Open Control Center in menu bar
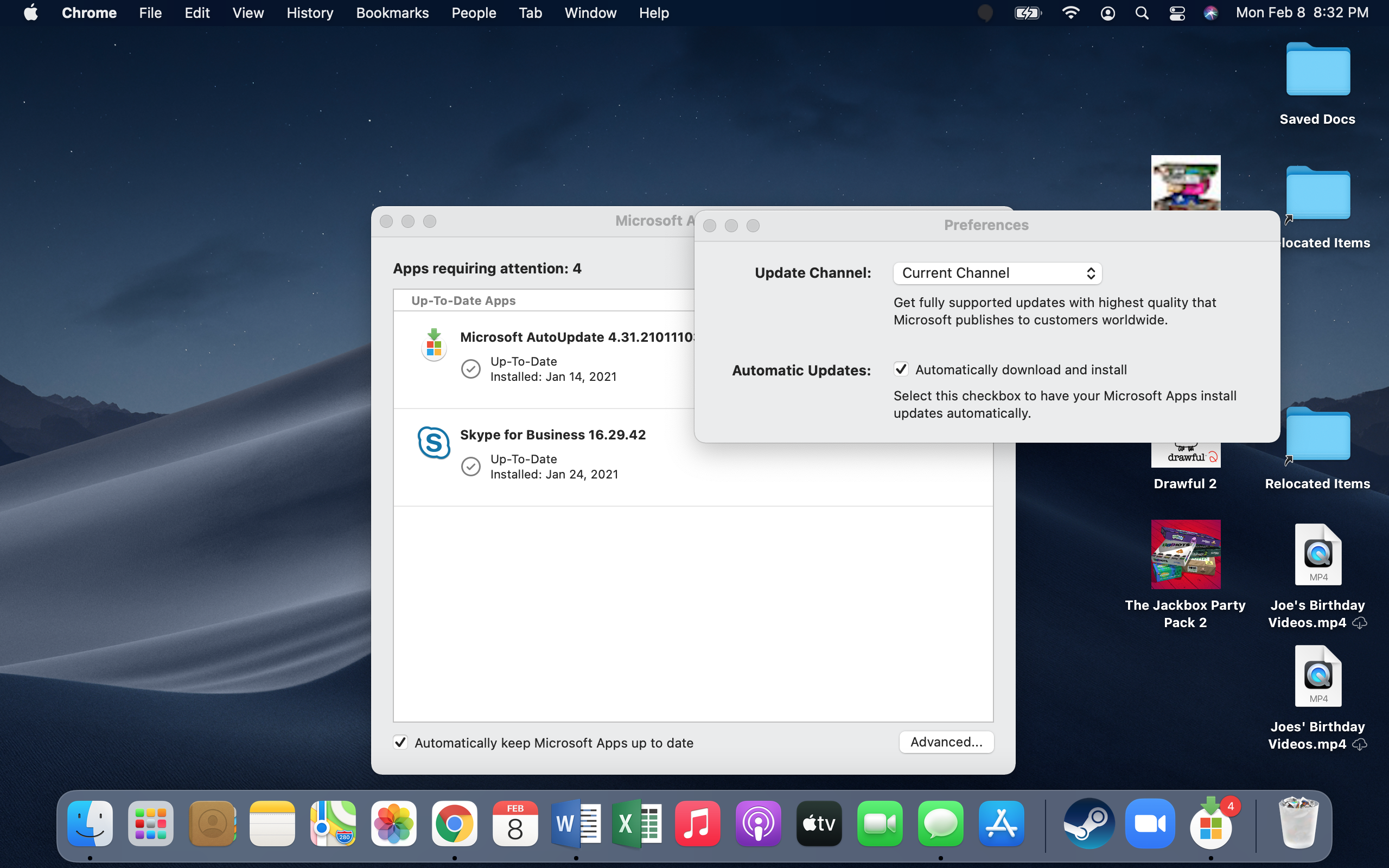1389x868 pixels. pyautogui.click(x=1177, y=13)
